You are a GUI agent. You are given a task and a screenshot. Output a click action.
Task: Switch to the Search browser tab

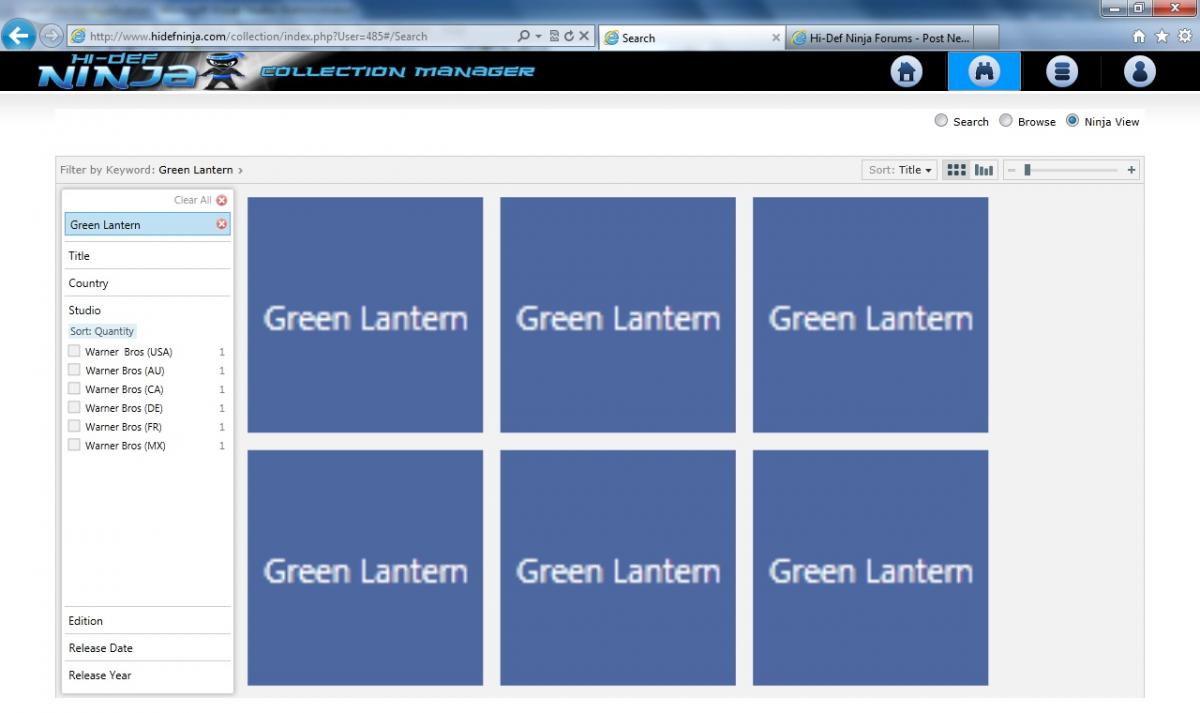[x=690, y=38]
